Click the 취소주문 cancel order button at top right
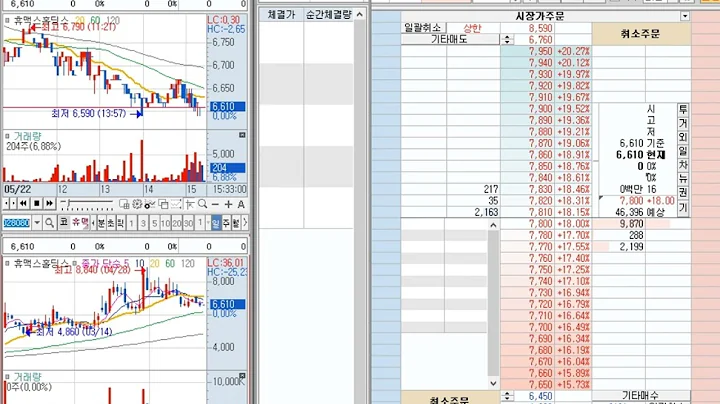The height and width of the screenshot is (404, 720). (641, 34)
